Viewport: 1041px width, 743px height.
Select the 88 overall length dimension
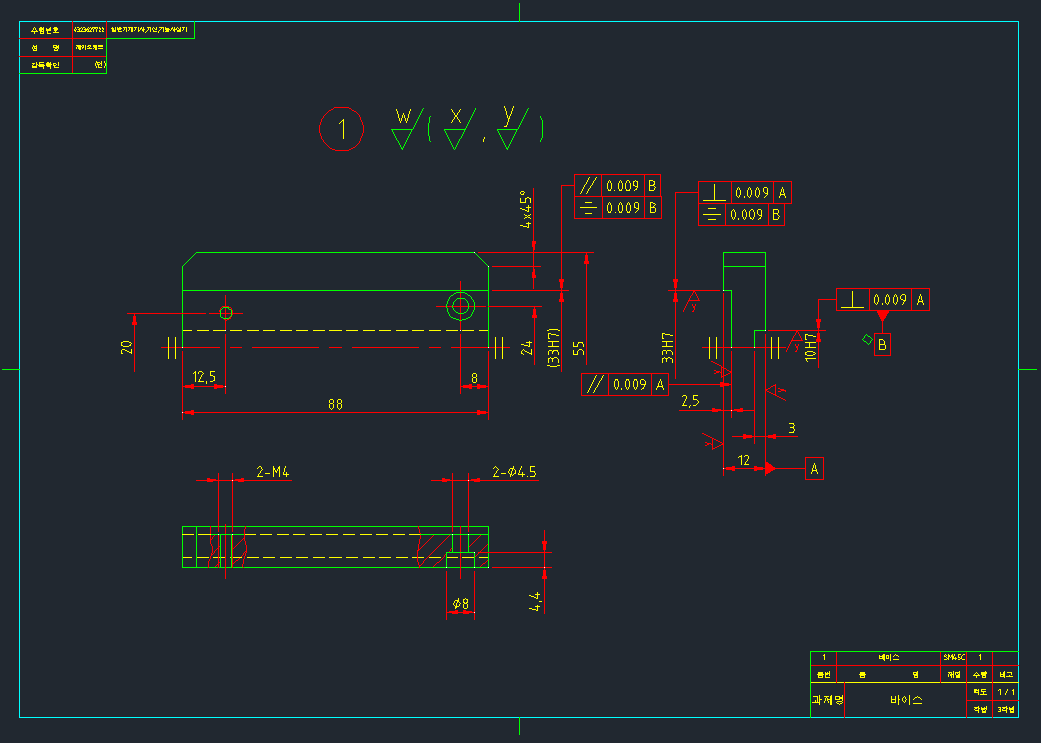pos(335,404)
